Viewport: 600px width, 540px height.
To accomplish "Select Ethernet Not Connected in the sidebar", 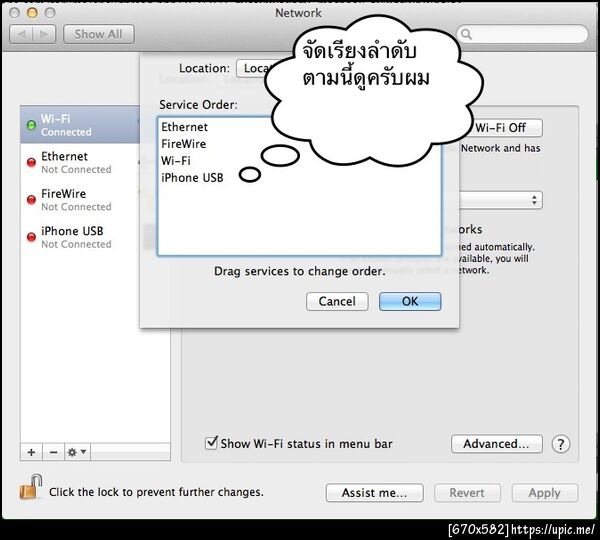I will [x=80, y=162].
